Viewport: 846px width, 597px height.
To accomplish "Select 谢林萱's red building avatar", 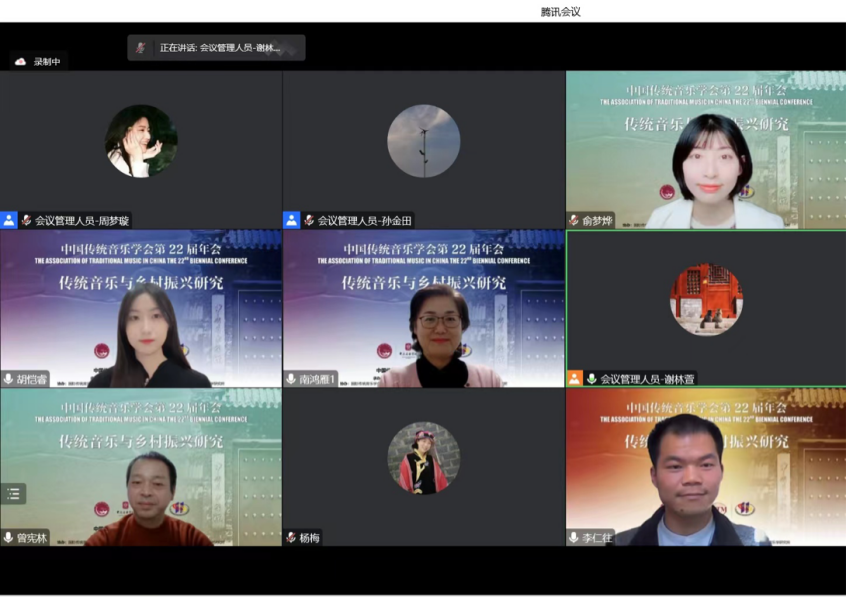I will pyautogui.click(x=706, y=299).
